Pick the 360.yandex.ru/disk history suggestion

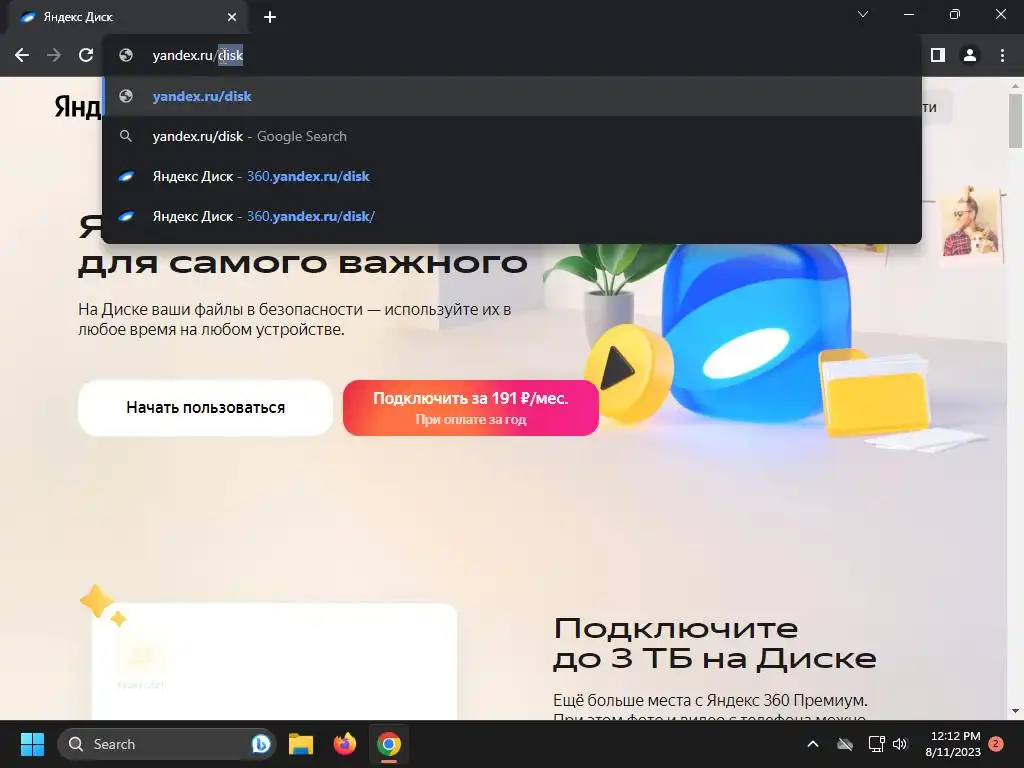pos(513,176)
